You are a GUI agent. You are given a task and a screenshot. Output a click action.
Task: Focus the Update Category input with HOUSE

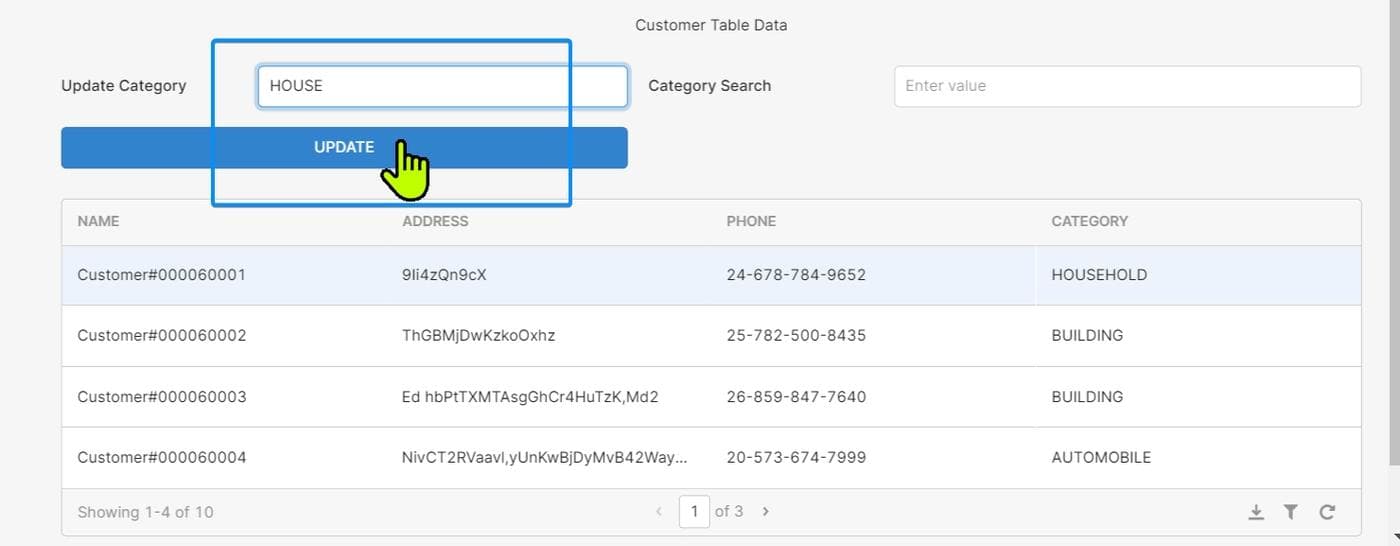tap(442, 86)
